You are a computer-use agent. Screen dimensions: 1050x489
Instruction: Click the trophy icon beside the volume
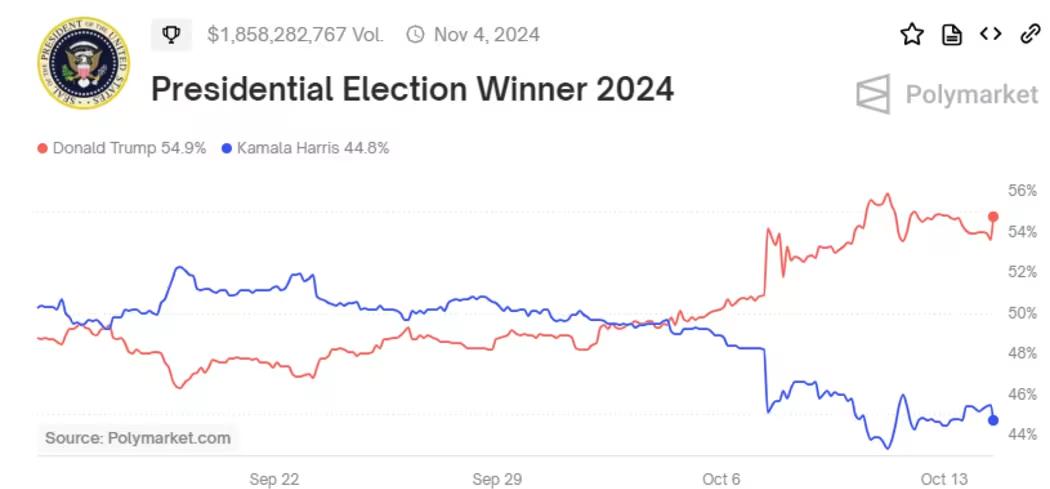click(171, 35)
